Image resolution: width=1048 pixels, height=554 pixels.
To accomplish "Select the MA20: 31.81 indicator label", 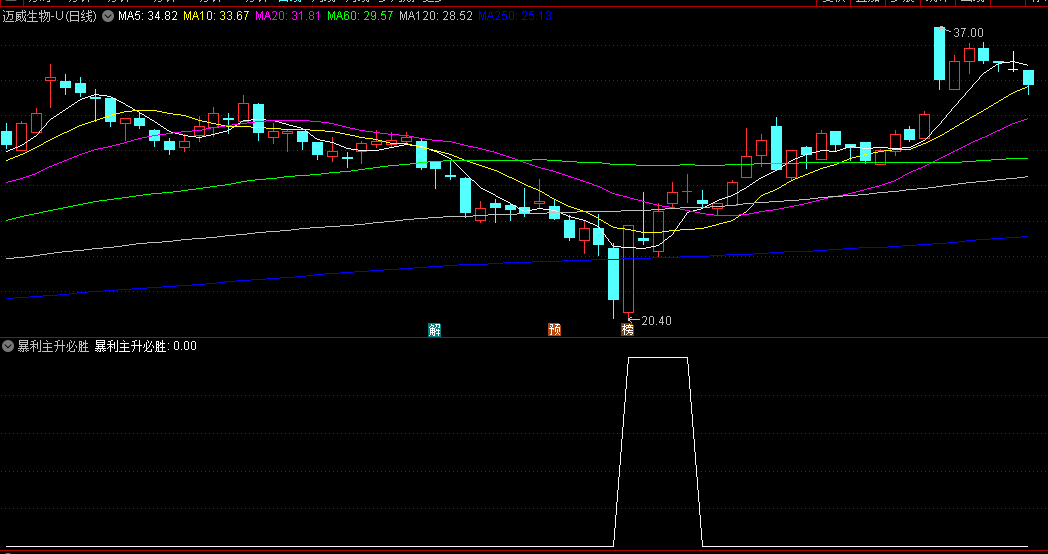I will click(288, 16).
